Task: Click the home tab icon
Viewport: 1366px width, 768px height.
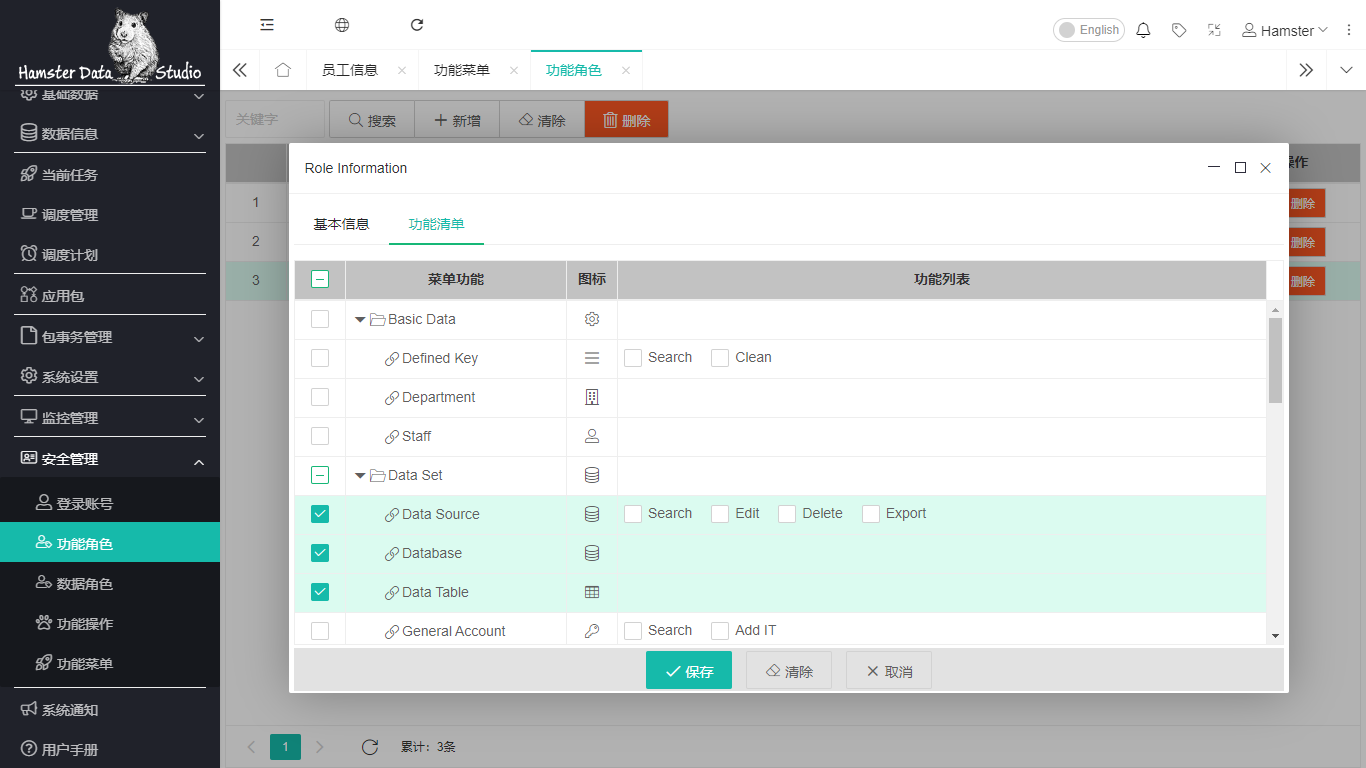Action: pyautogui.click(x=283, y=70)
